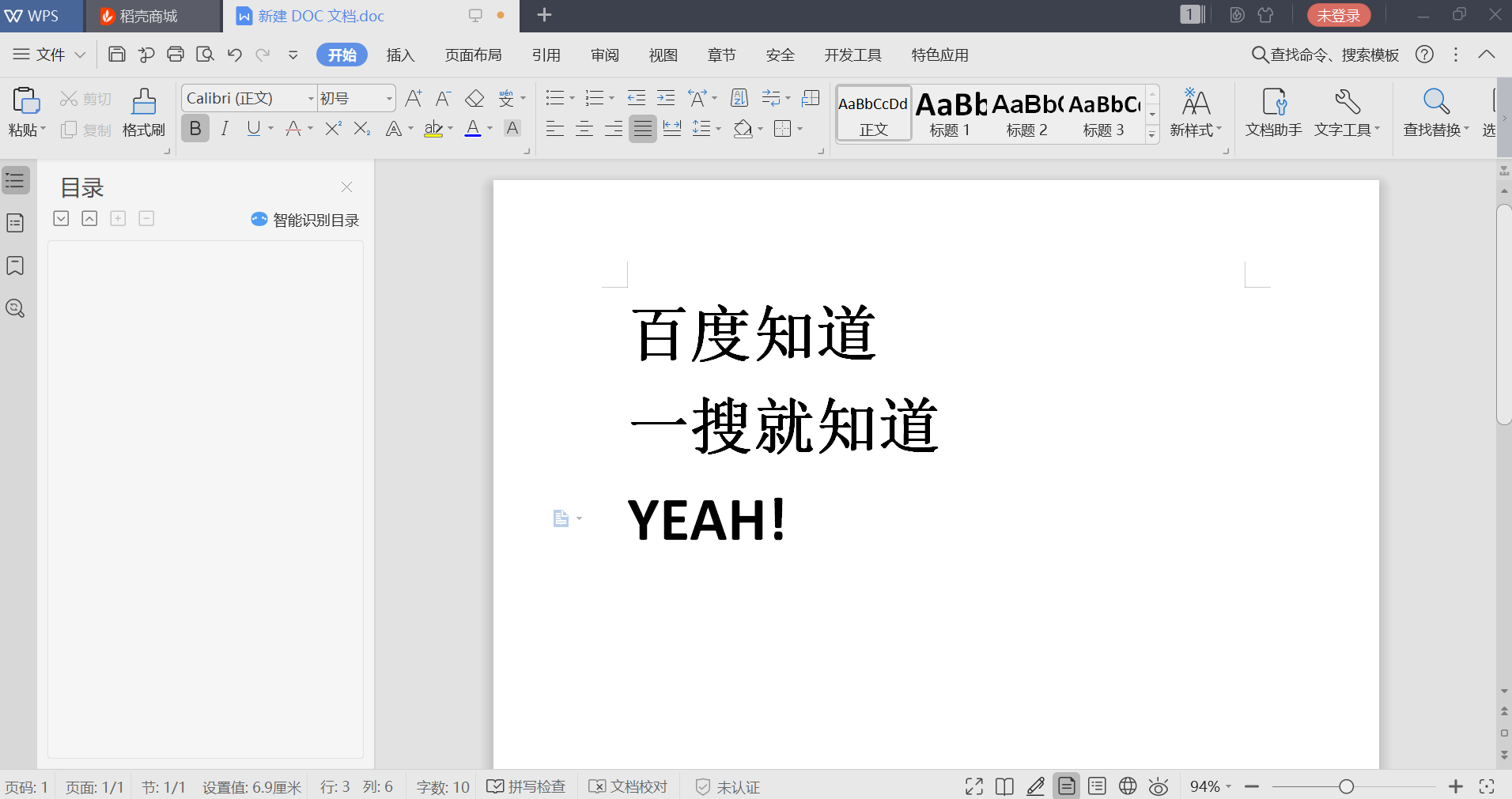Expand the font size (初号) dropdown
Screen dimensions: 1512x799
coord(389,99)
